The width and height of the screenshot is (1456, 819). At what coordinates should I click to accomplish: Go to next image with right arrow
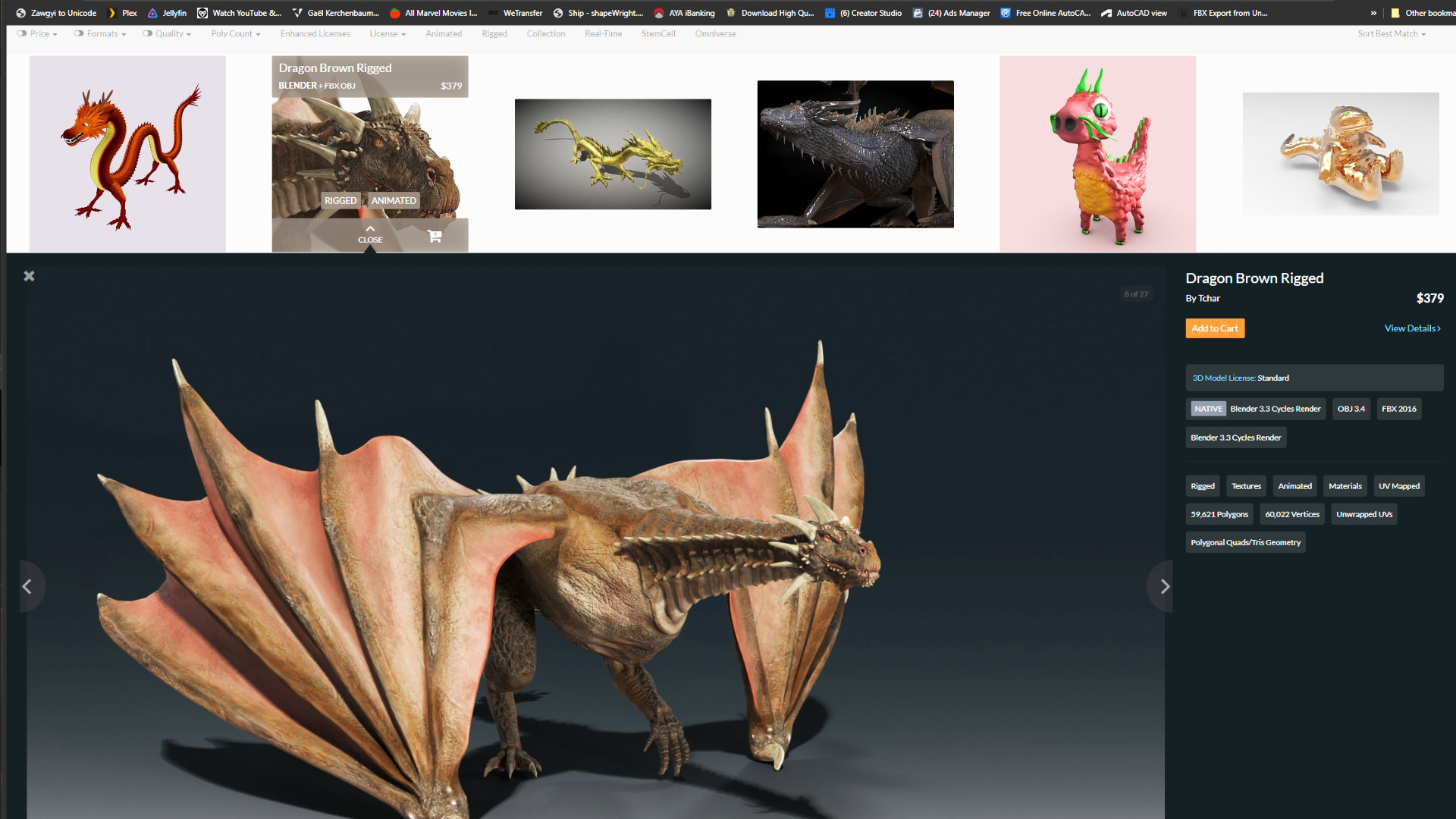coord(1163,586)
